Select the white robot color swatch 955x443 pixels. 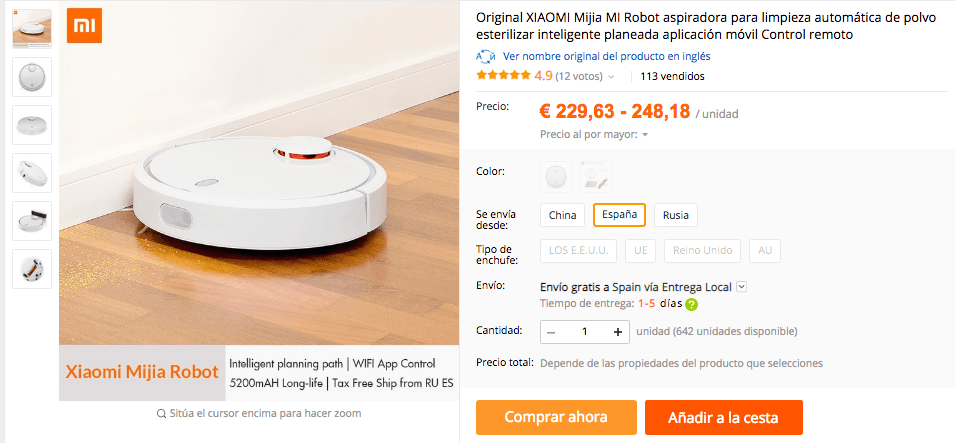click(x=556, y=177)
